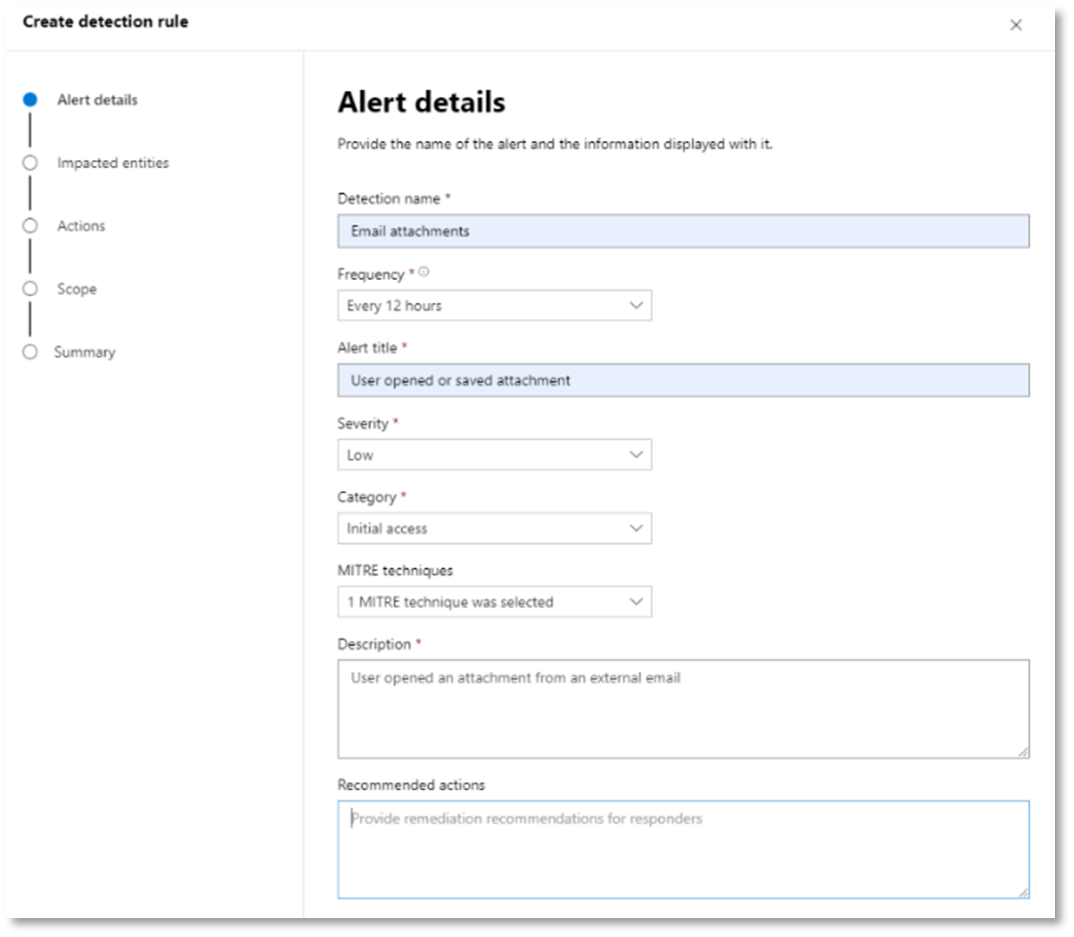Select the Alert details step circle
The image size is (1074, 937).
[30, 100]
